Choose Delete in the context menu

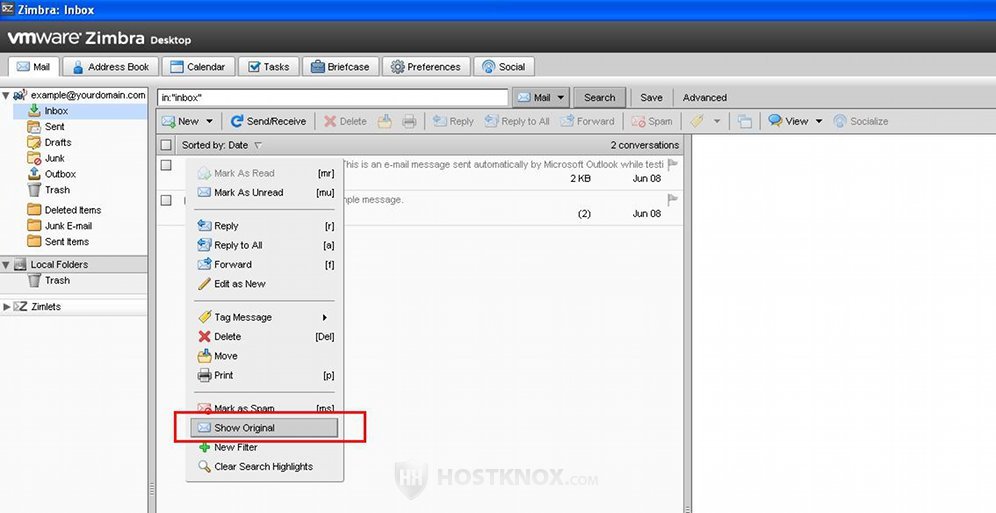tap(265, 336)
